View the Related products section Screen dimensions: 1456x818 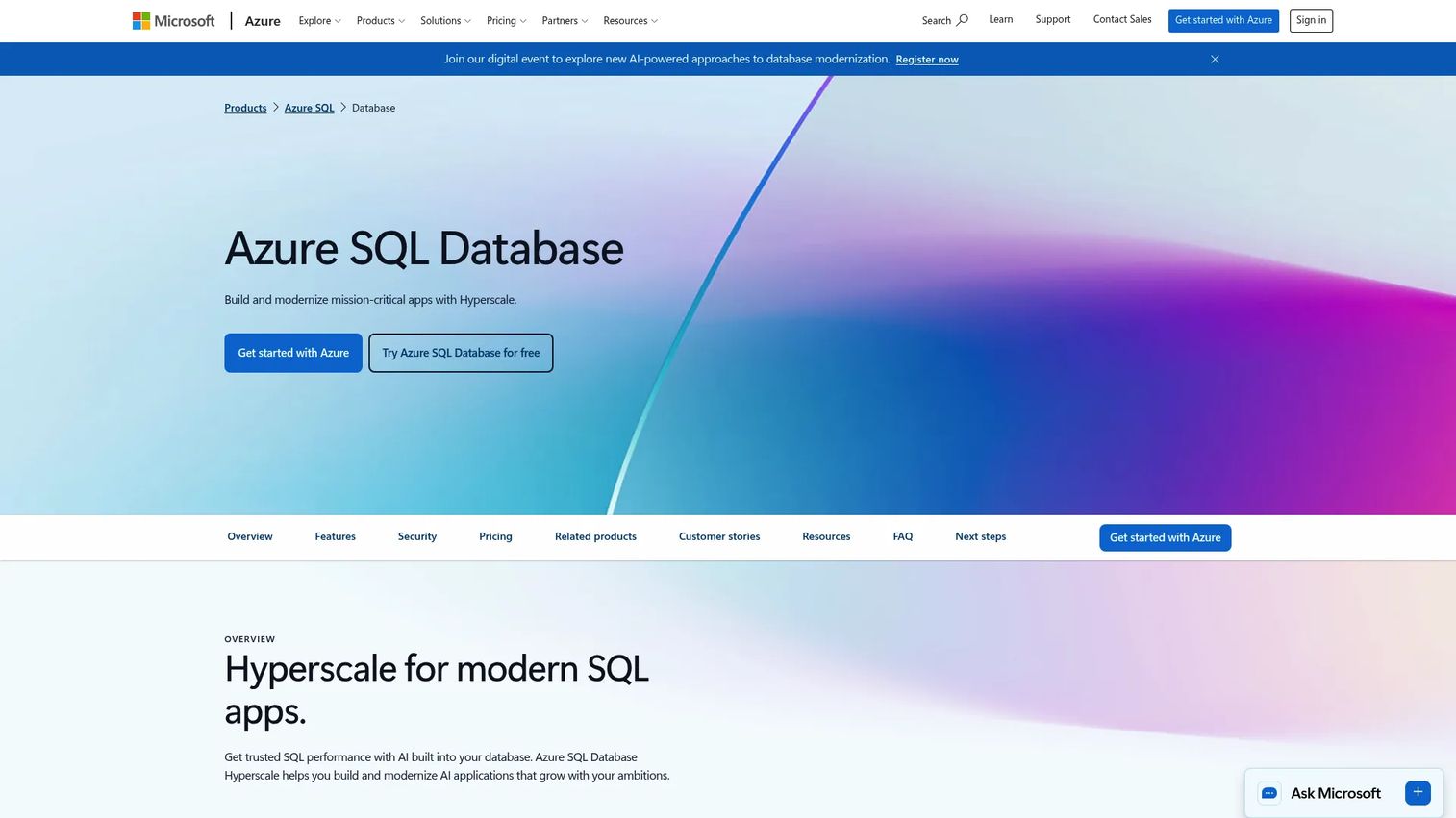[595, 536]
